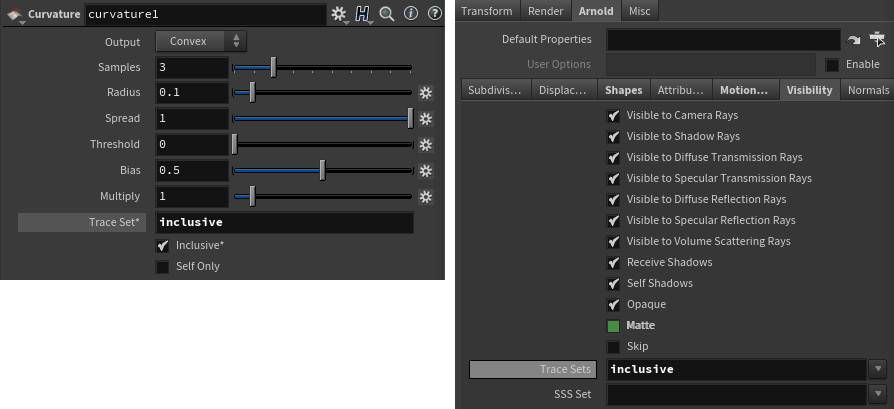The width and height of the screenshot is (894, 409).
Task: Switch to the Render tab
Action: coord(546,11)
